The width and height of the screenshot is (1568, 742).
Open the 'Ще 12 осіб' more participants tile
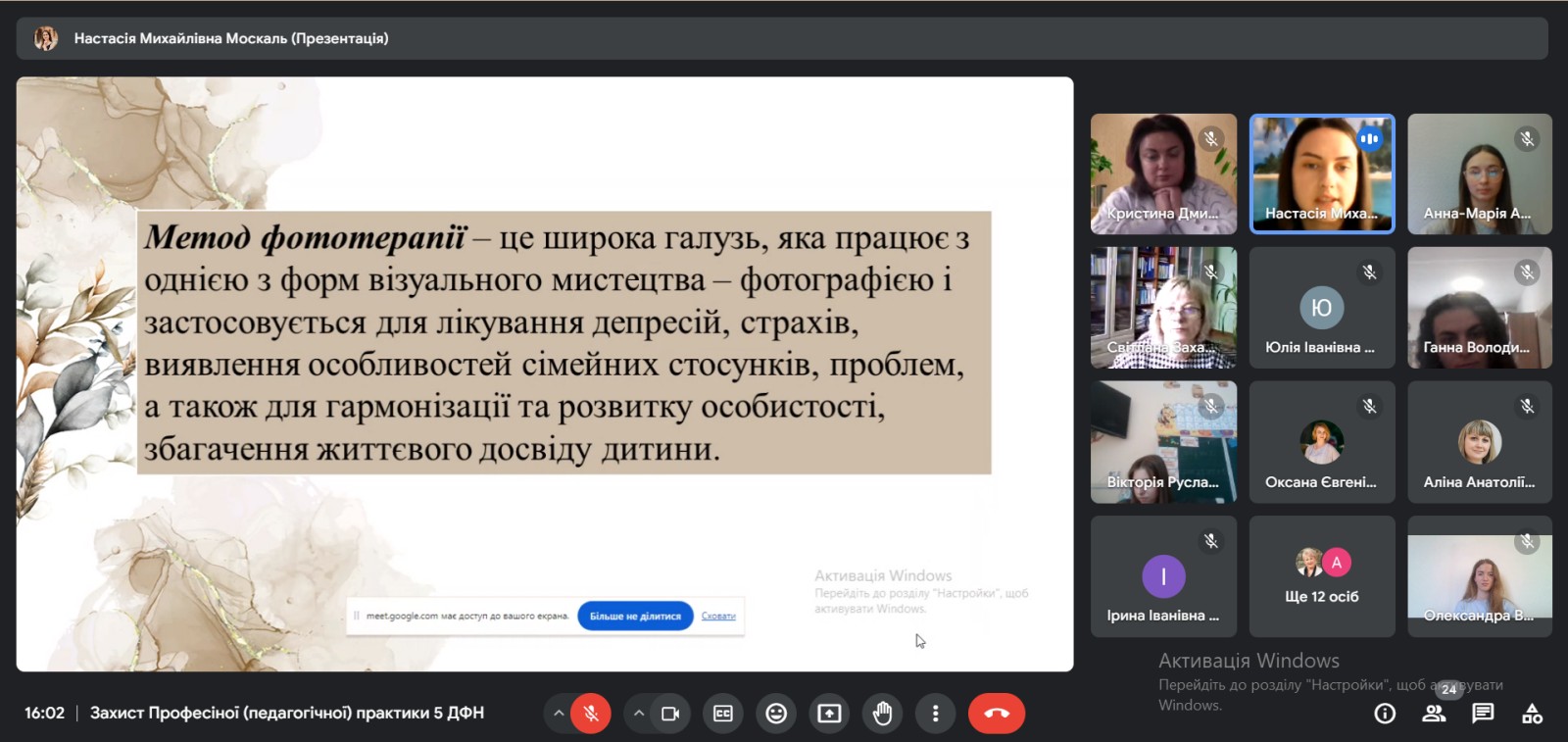click(1322, 576)
